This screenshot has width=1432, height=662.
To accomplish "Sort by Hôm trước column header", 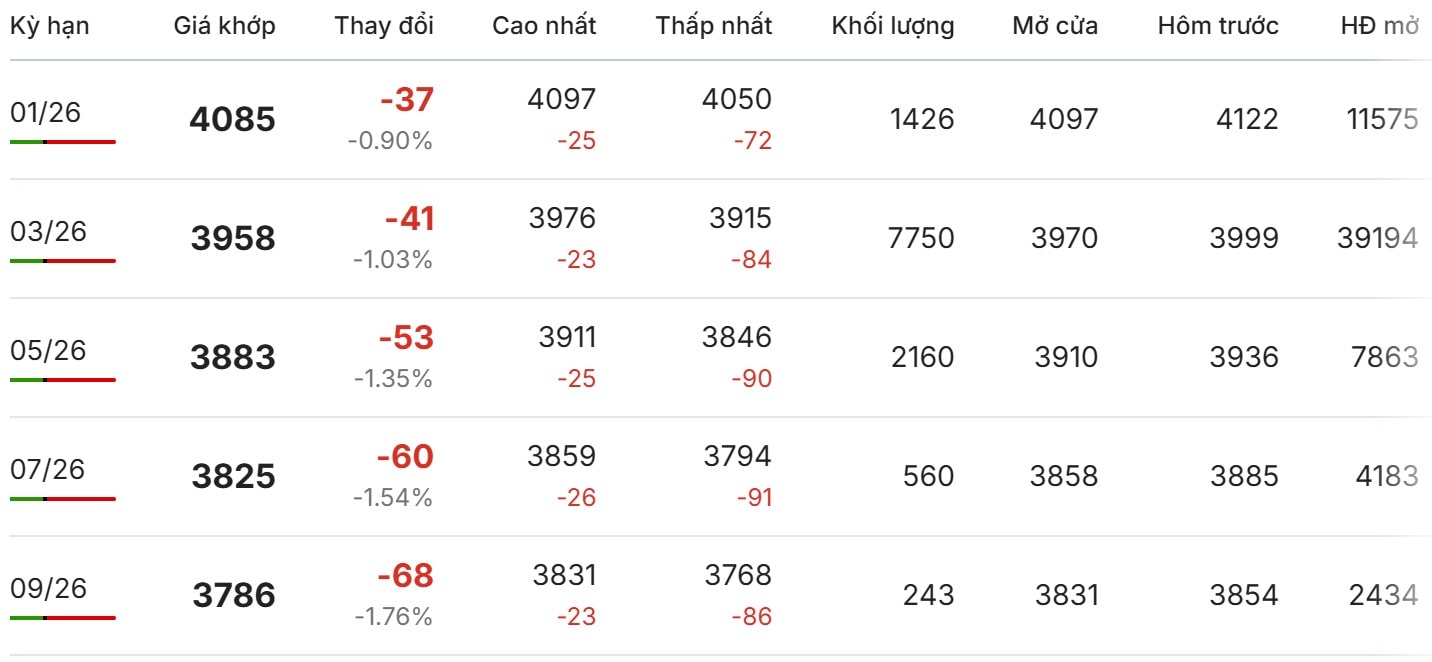I will [1218, 26].
